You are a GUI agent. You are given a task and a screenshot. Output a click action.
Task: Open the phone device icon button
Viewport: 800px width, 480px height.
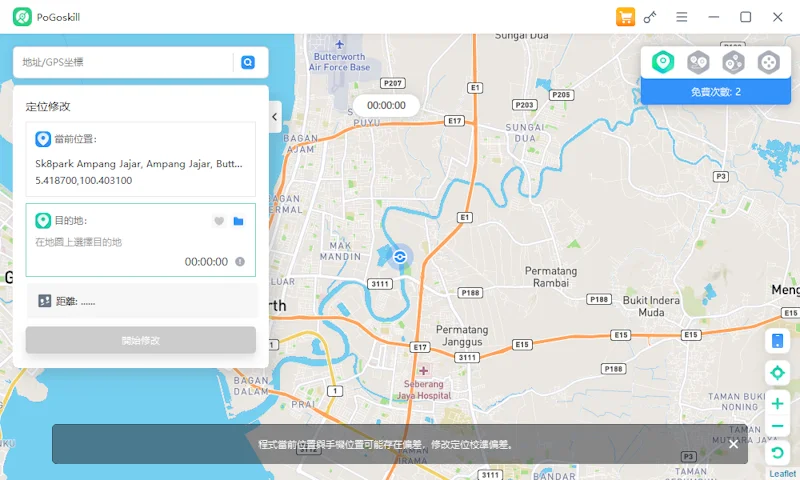click(x=777, y=341)
